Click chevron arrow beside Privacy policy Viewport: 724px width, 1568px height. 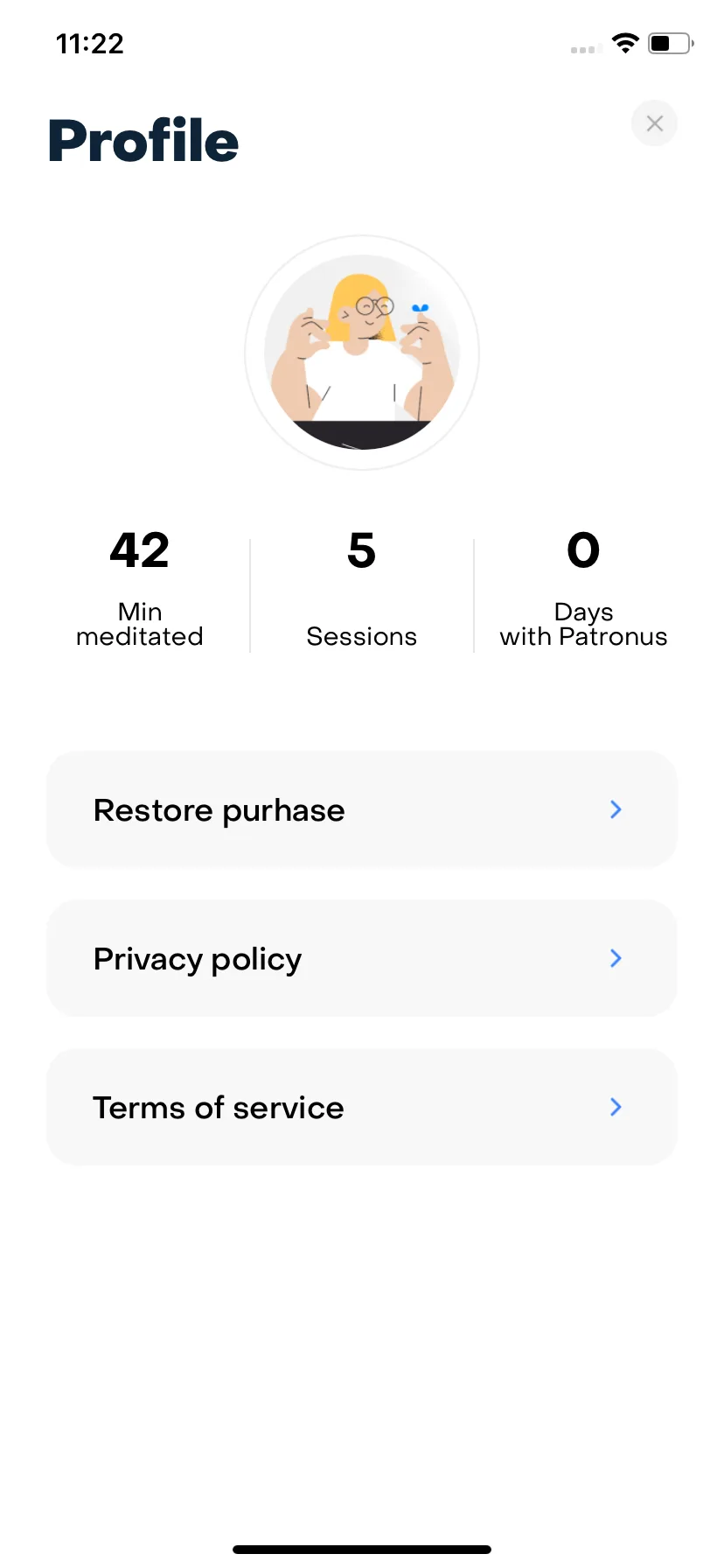pos(616,958)
